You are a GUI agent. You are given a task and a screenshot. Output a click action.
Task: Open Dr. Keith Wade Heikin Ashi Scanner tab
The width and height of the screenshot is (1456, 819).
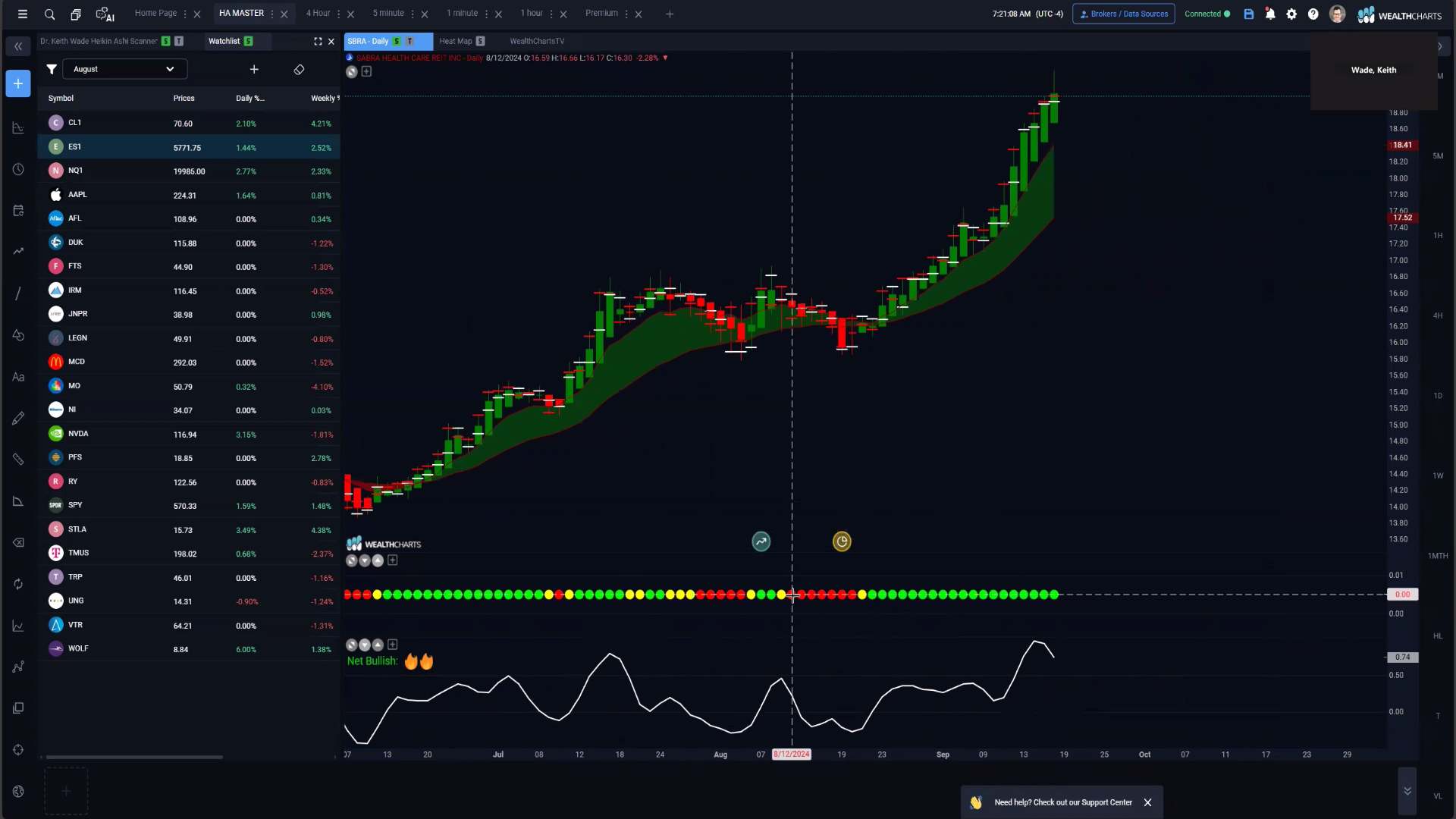click(99, 42)
